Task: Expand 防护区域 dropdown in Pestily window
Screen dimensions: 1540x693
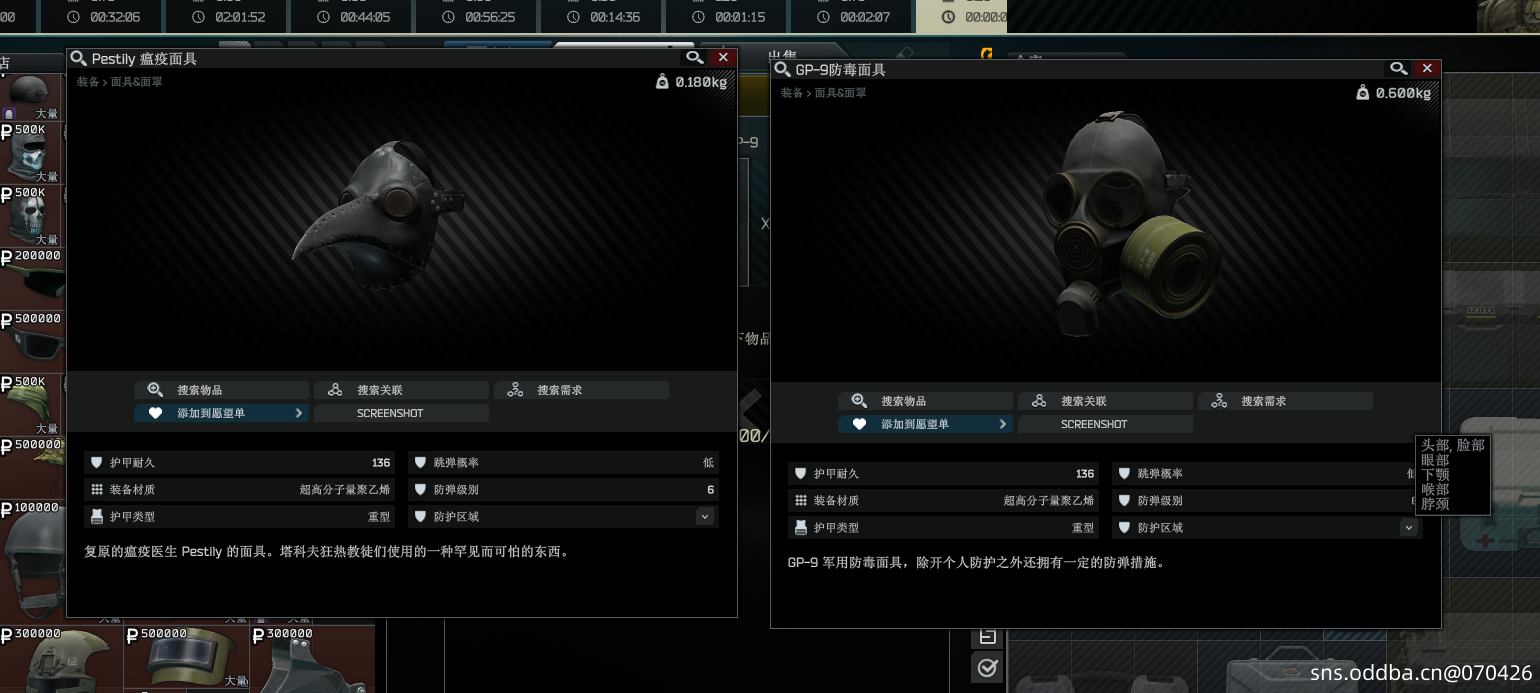Action: (705, 517)
